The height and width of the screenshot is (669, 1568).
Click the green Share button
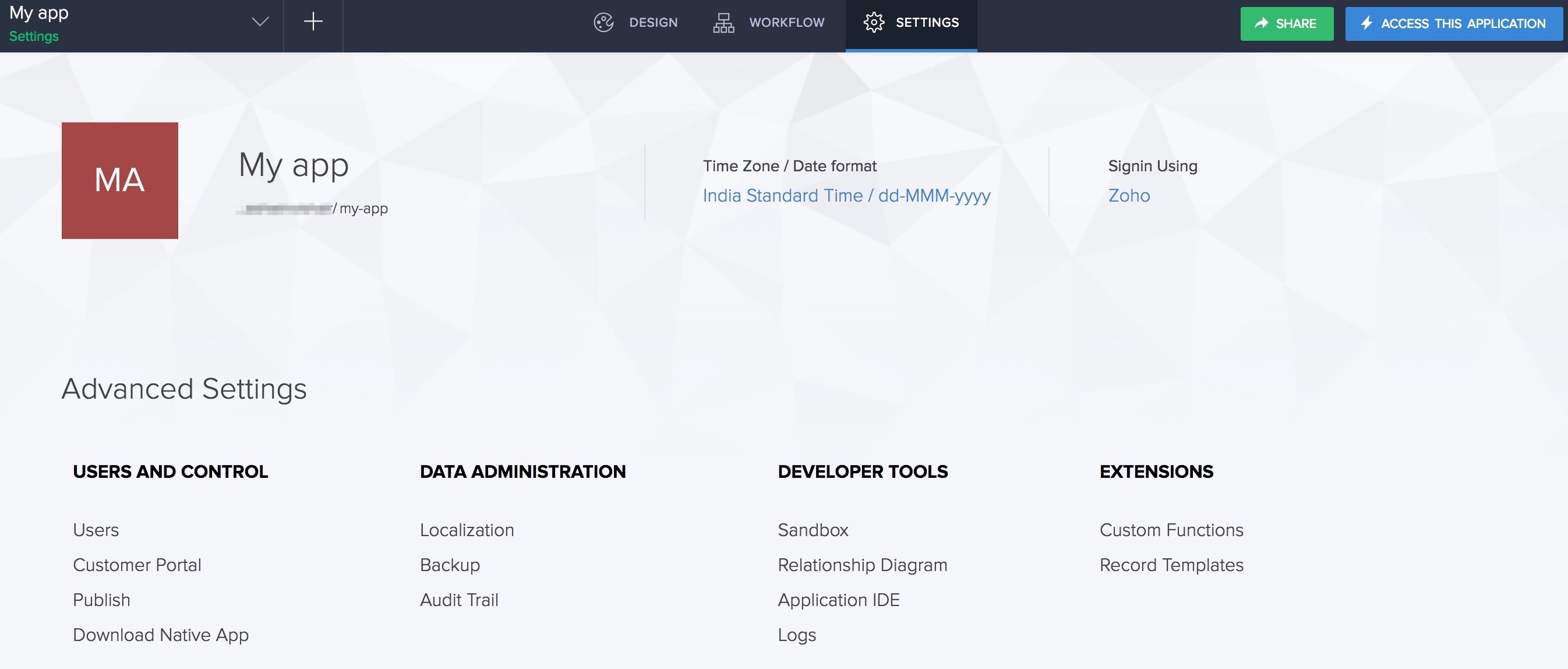pyautogui.click(x=1287, y=24)
